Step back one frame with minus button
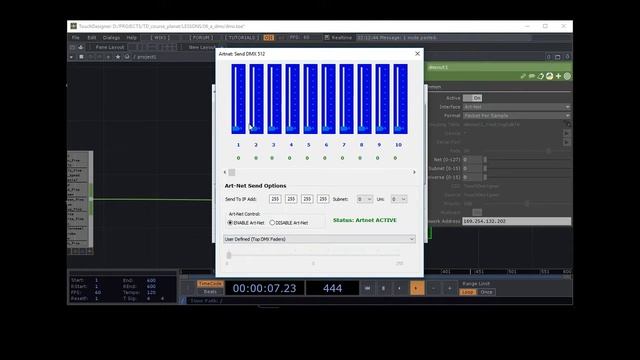The image size is (640, 360). (433, 288)
